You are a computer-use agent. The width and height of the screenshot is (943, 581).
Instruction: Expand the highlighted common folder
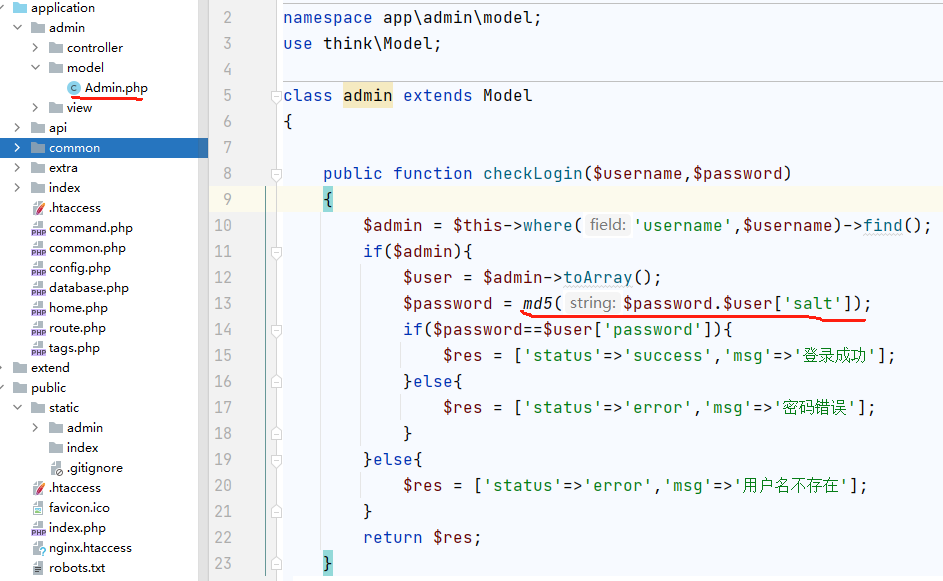(17, 148)
